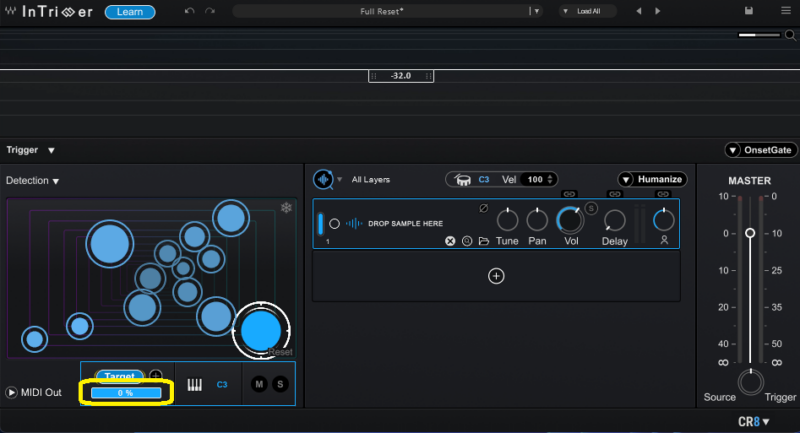Toggle the layer 1 power circle
800x433 pixels.
coord(334,223)
